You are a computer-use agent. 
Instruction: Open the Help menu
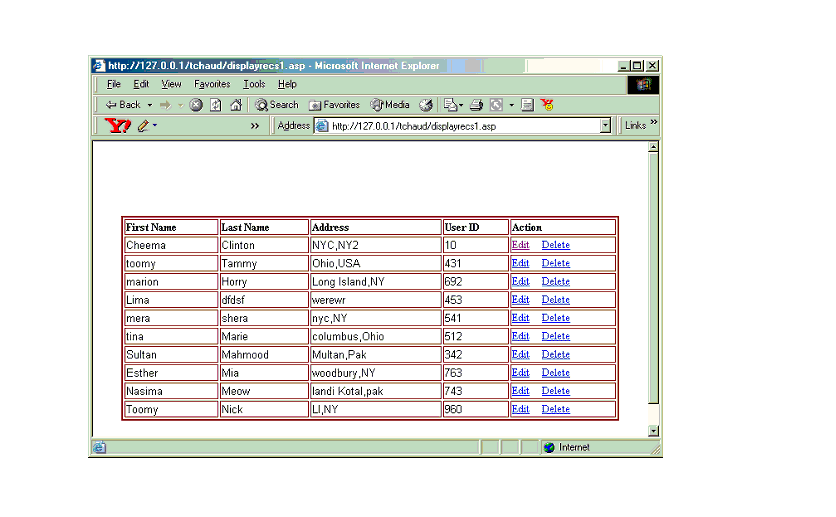[287, 84]
